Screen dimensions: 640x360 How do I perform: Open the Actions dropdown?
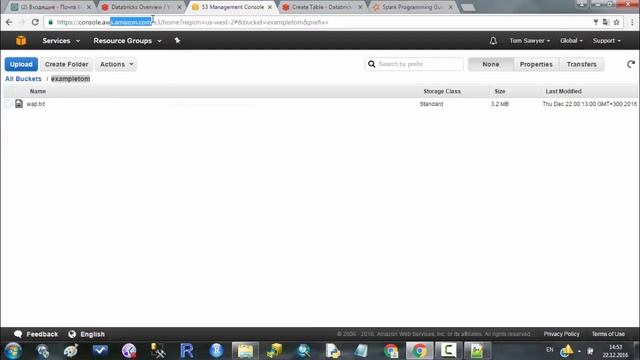116,64
